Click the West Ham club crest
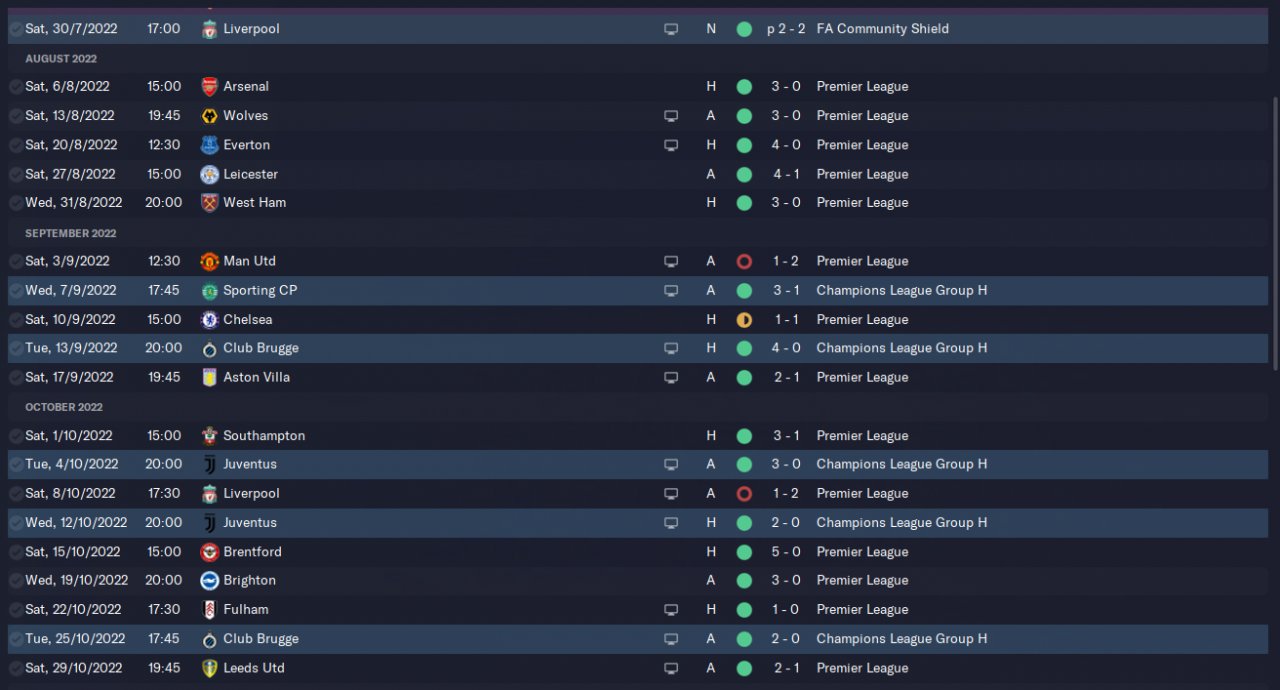 click(209, 203)
